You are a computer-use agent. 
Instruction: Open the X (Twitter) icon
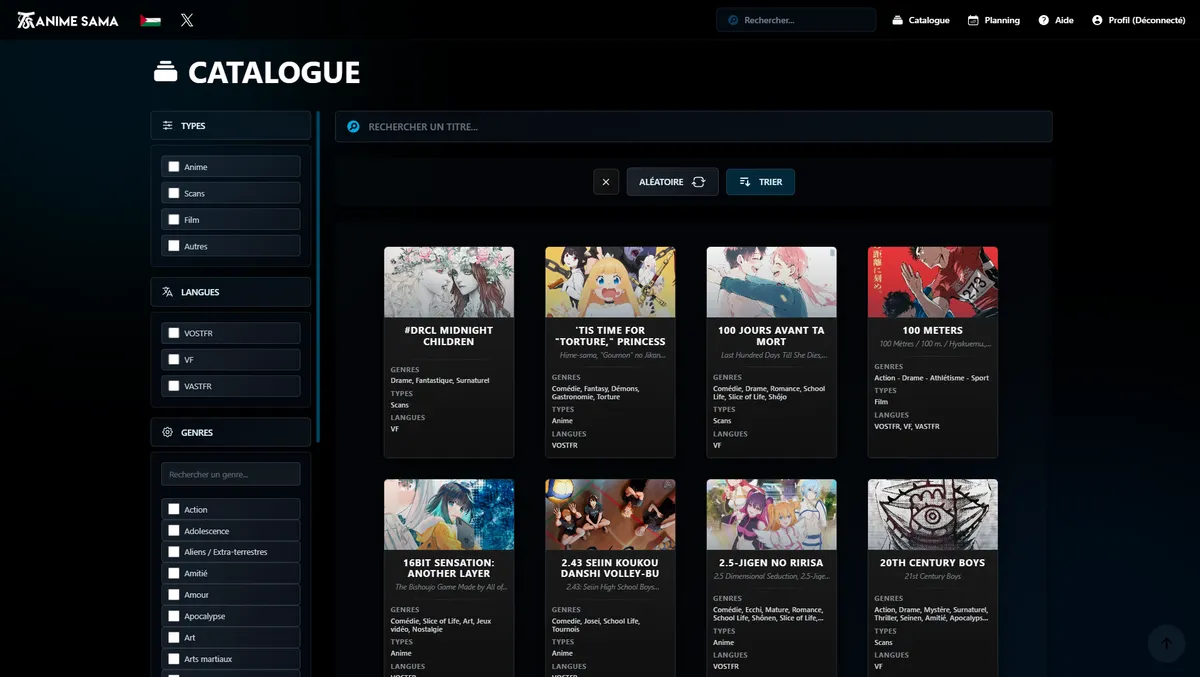tap(186, 19)
